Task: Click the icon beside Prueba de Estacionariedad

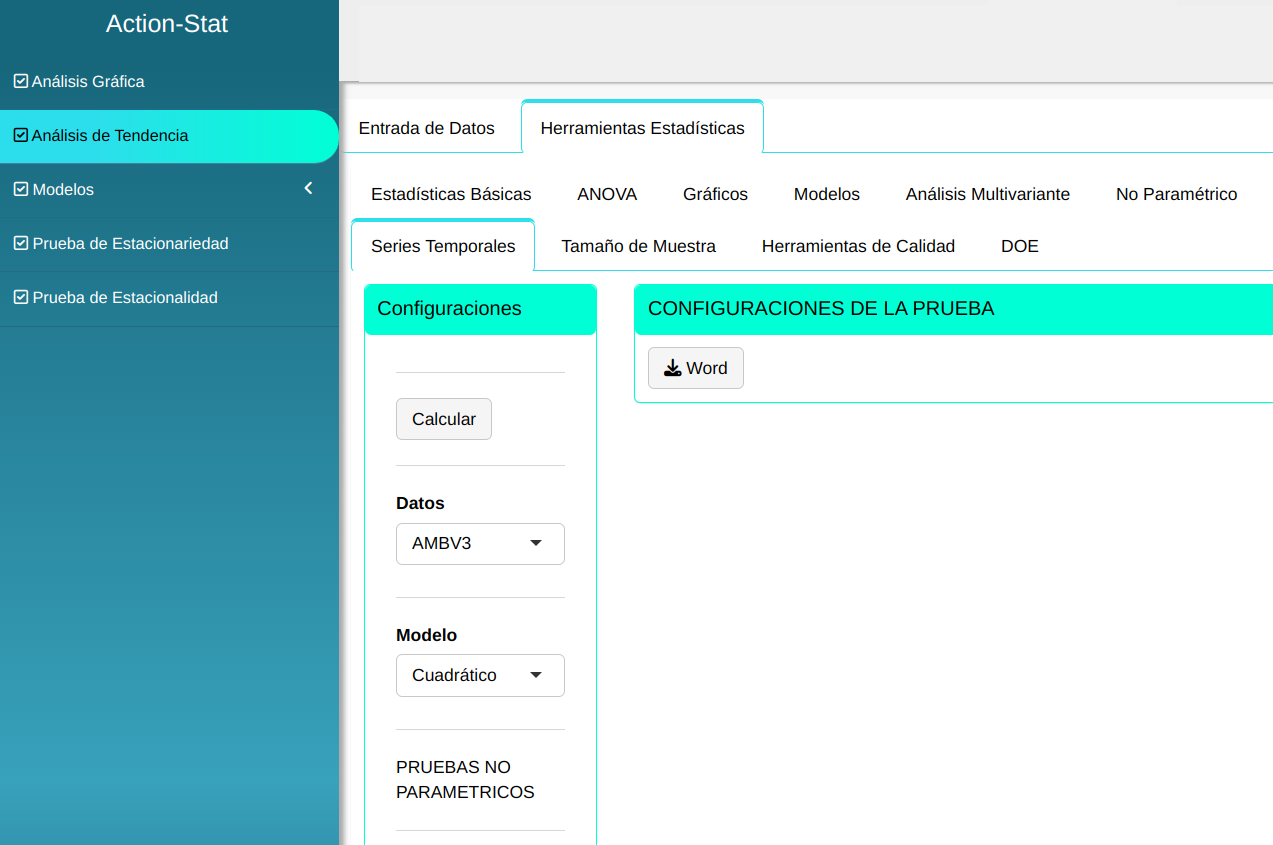Action: click(x=20, y=243)
